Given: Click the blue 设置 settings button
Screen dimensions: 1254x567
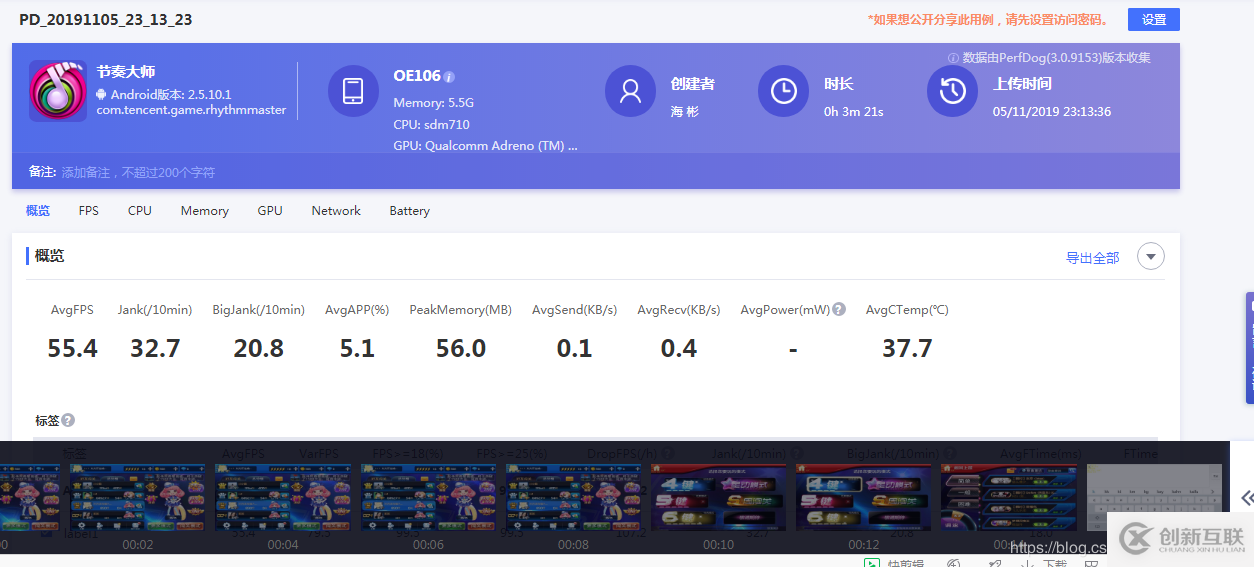Looking at the screenshot, I should [1153, 19].
